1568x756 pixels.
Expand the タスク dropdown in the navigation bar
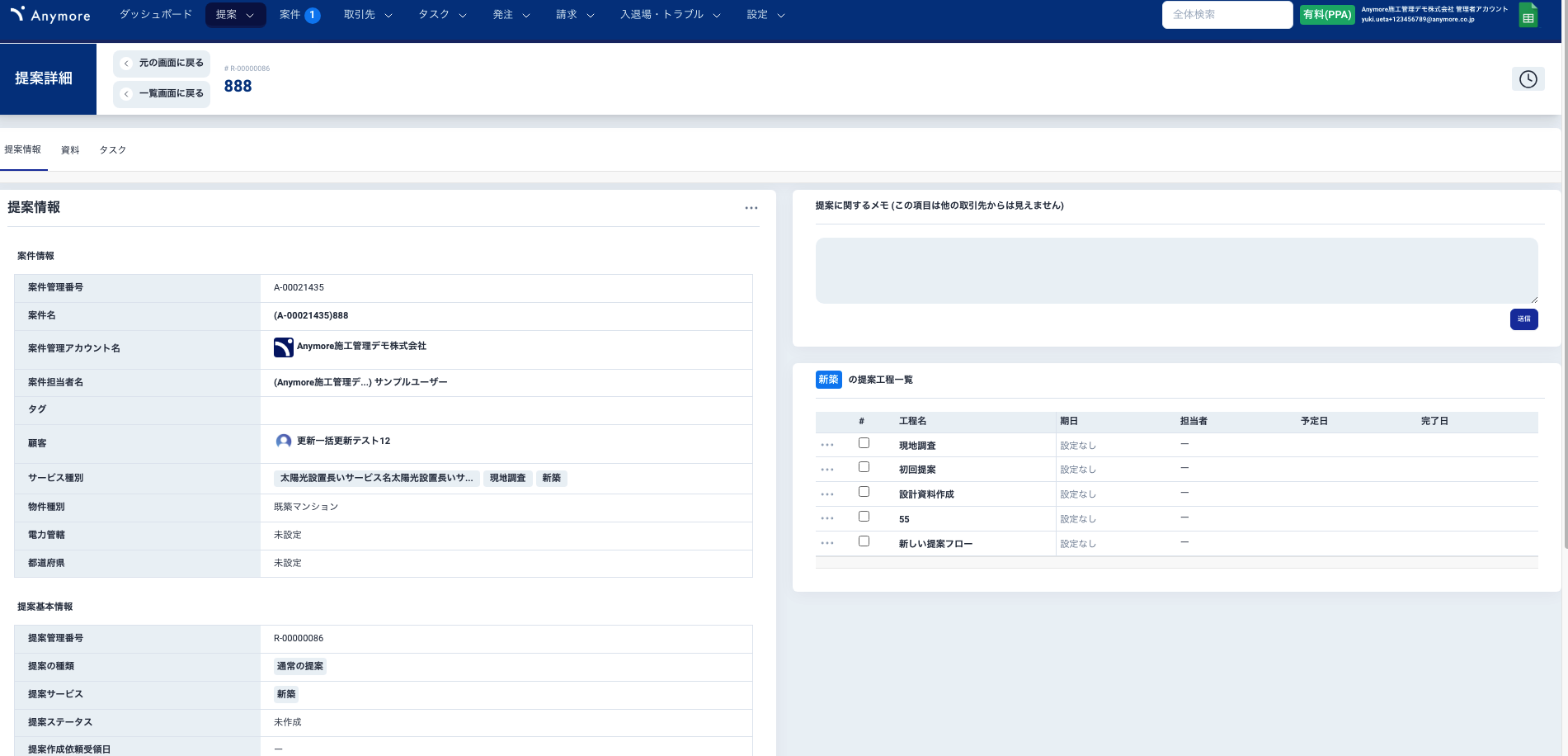tap(442, 15)
